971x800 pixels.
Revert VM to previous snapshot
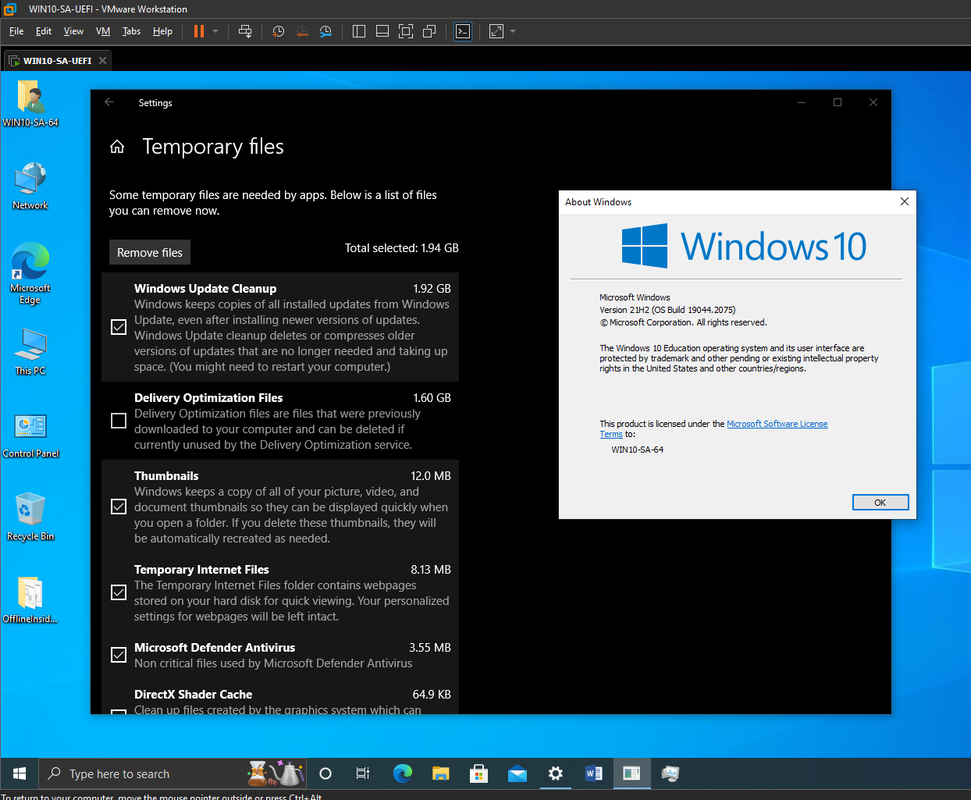point(302,32)
